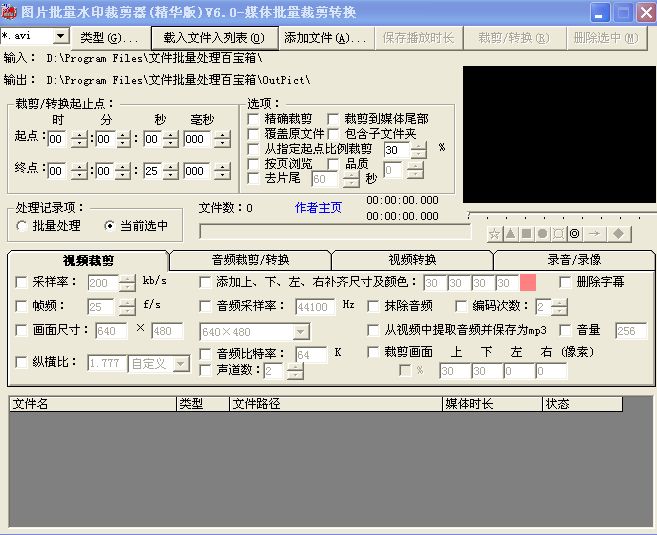The image size is (657, 535).
Task: Click the triangle icon in the player controls
Action: (x=510, y=234)
